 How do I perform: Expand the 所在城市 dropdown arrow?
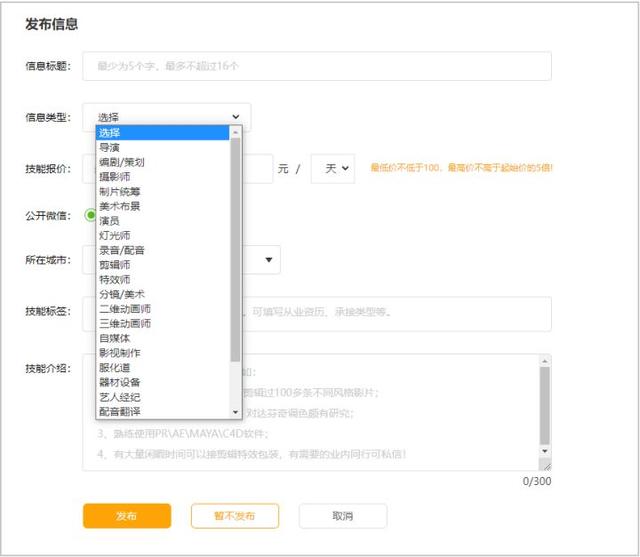269,260
